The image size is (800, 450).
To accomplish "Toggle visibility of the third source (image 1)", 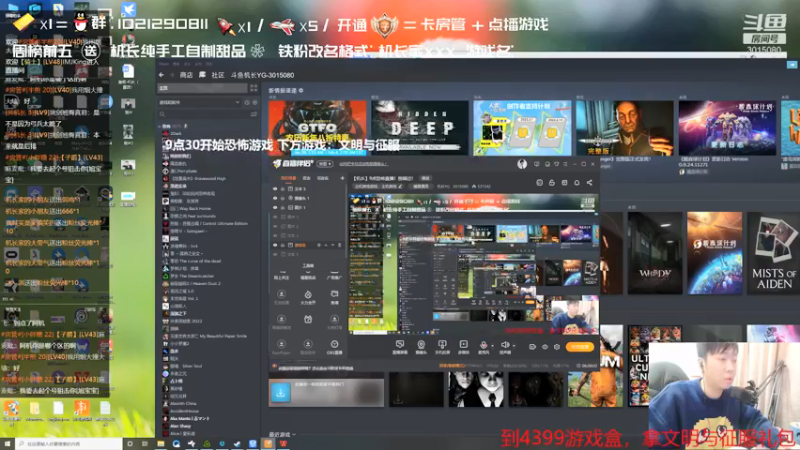I will click(275, 208).
